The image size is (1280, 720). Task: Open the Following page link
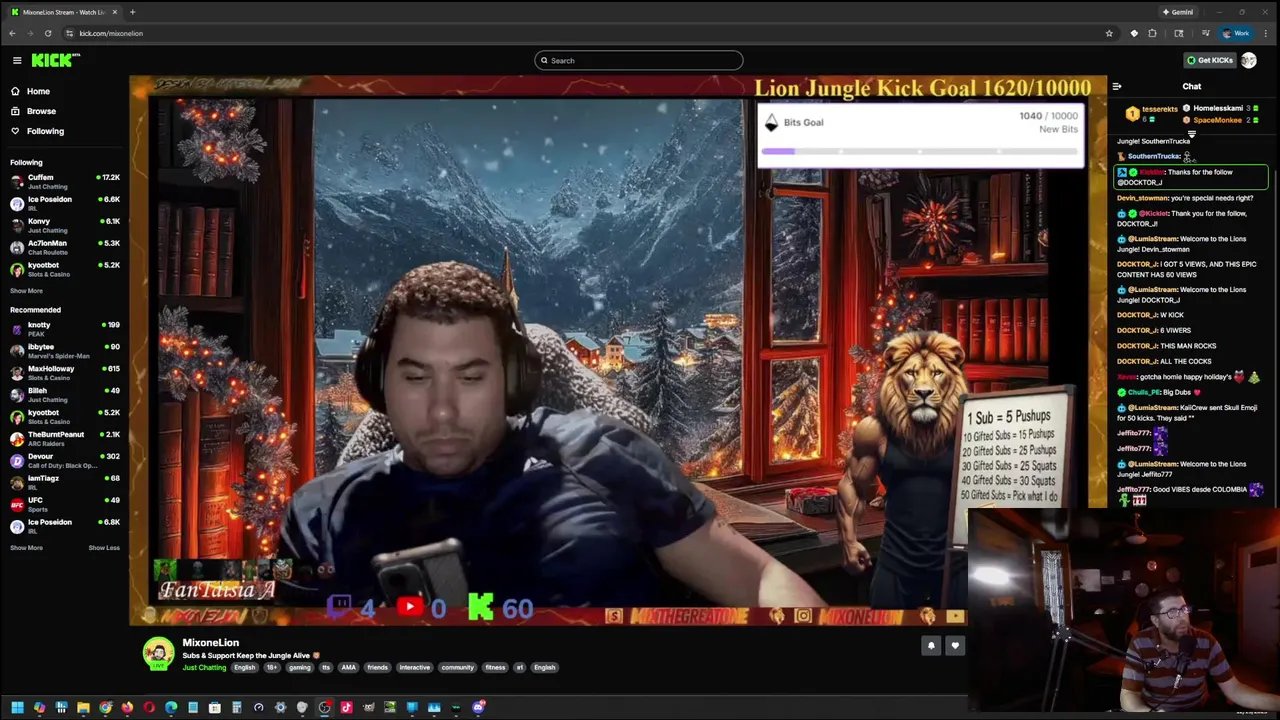[x=45, y=131]
